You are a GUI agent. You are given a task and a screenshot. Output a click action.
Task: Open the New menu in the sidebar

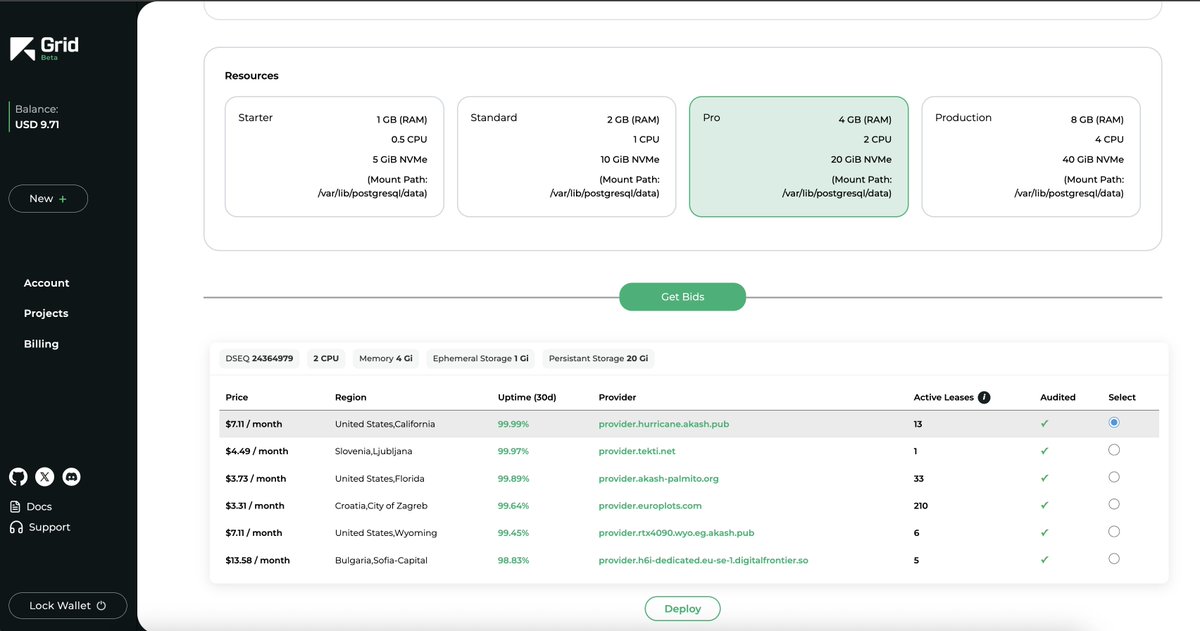(x=48, y=198)
